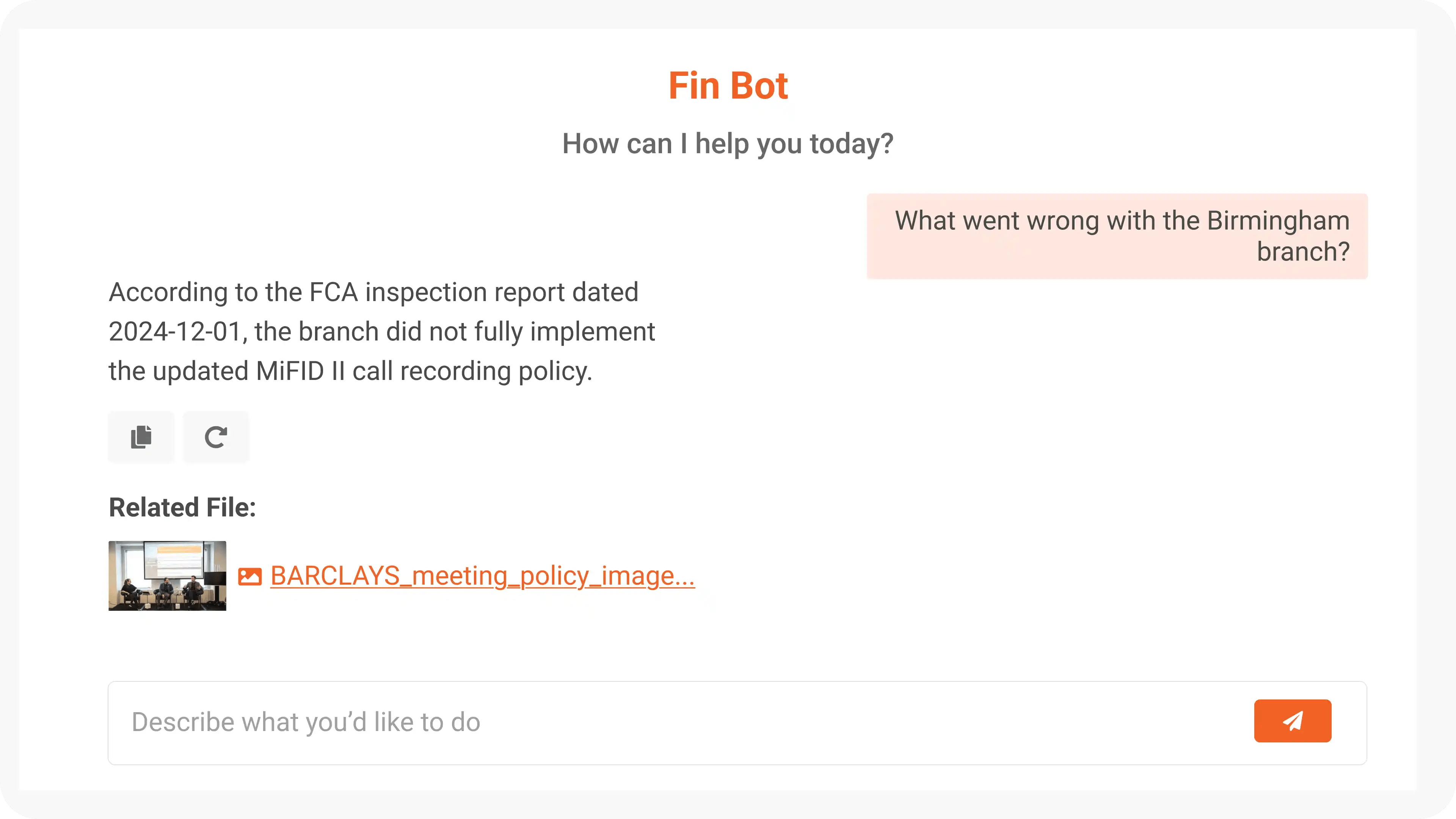Open the BARCLAYS_meeting_policy_image file link
This screenshot has width=1456, height=819.
point(483,576)
